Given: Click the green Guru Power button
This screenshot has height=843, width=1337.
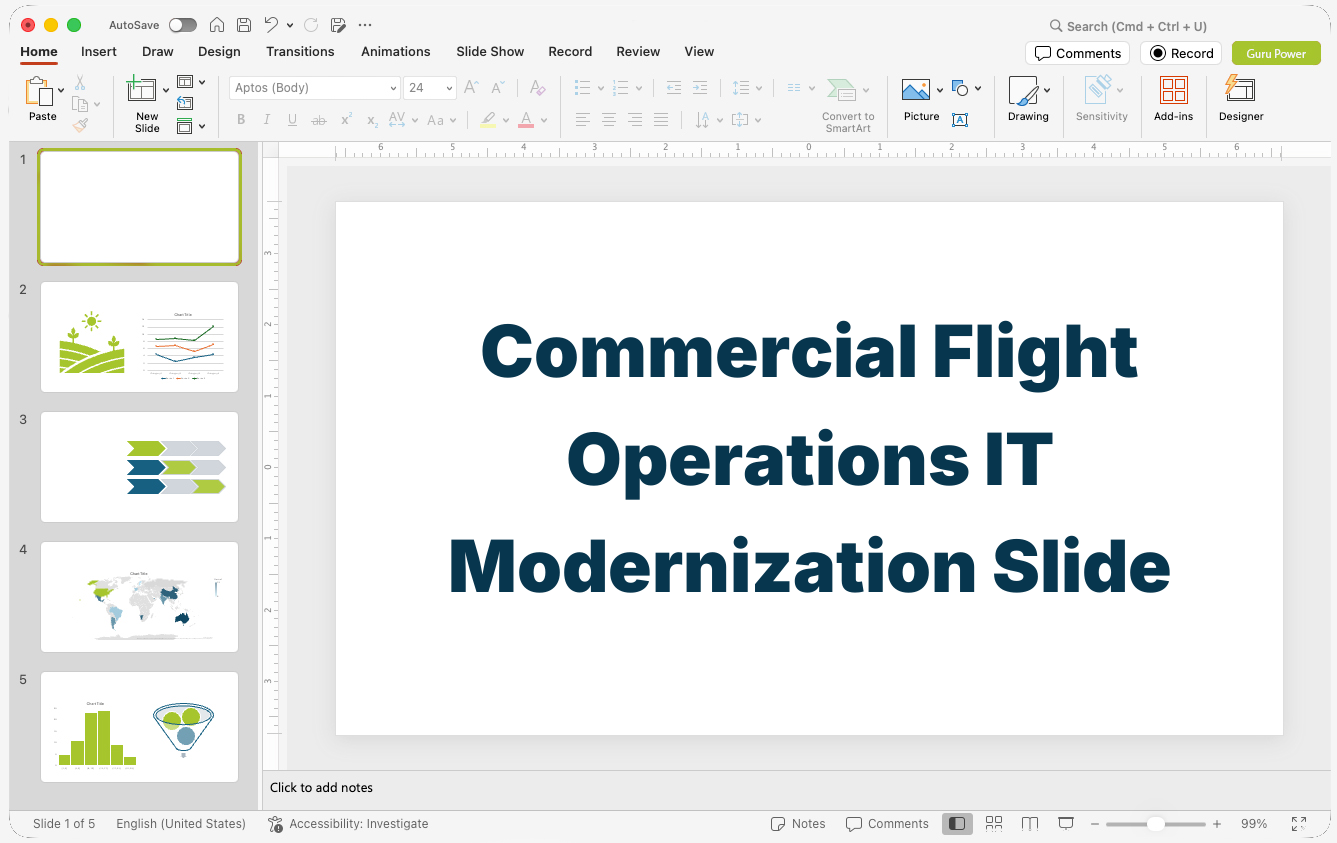Looking at the screenshot, I should (x=1276, y=53).
